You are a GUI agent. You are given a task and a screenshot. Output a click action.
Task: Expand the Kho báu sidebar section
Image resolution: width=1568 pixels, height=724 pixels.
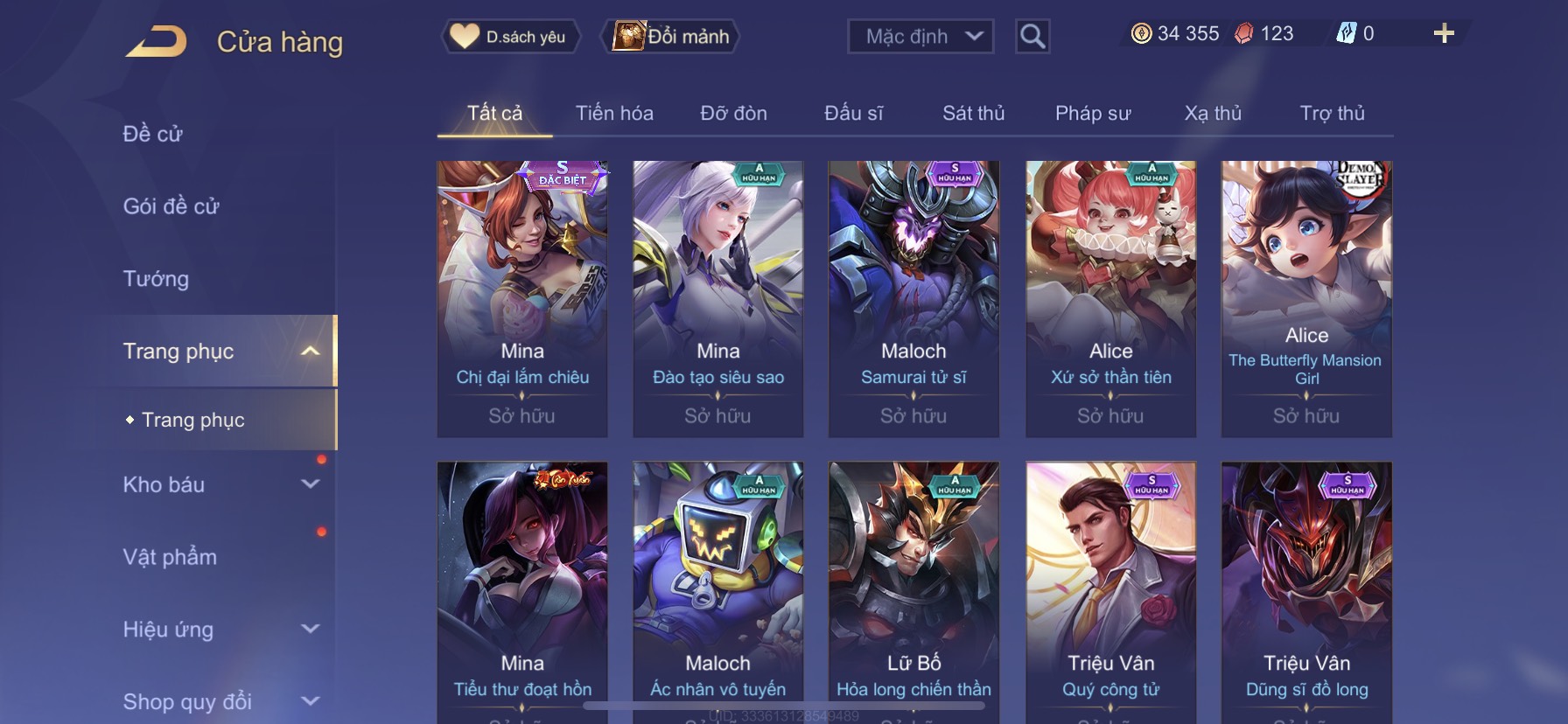pos(310,484)
